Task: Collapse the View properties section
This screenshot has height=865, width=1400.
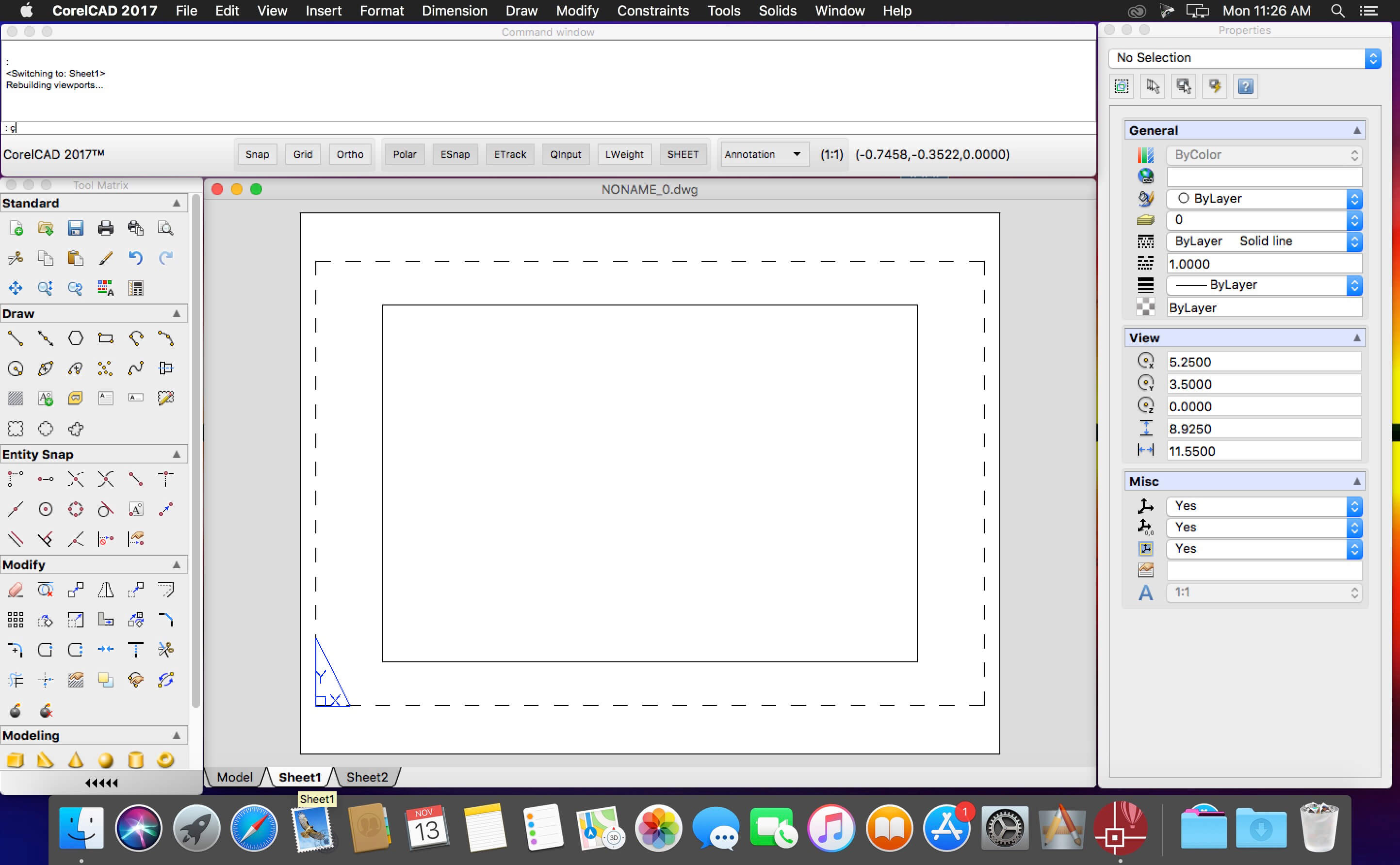Action: tap(1356, 338)
